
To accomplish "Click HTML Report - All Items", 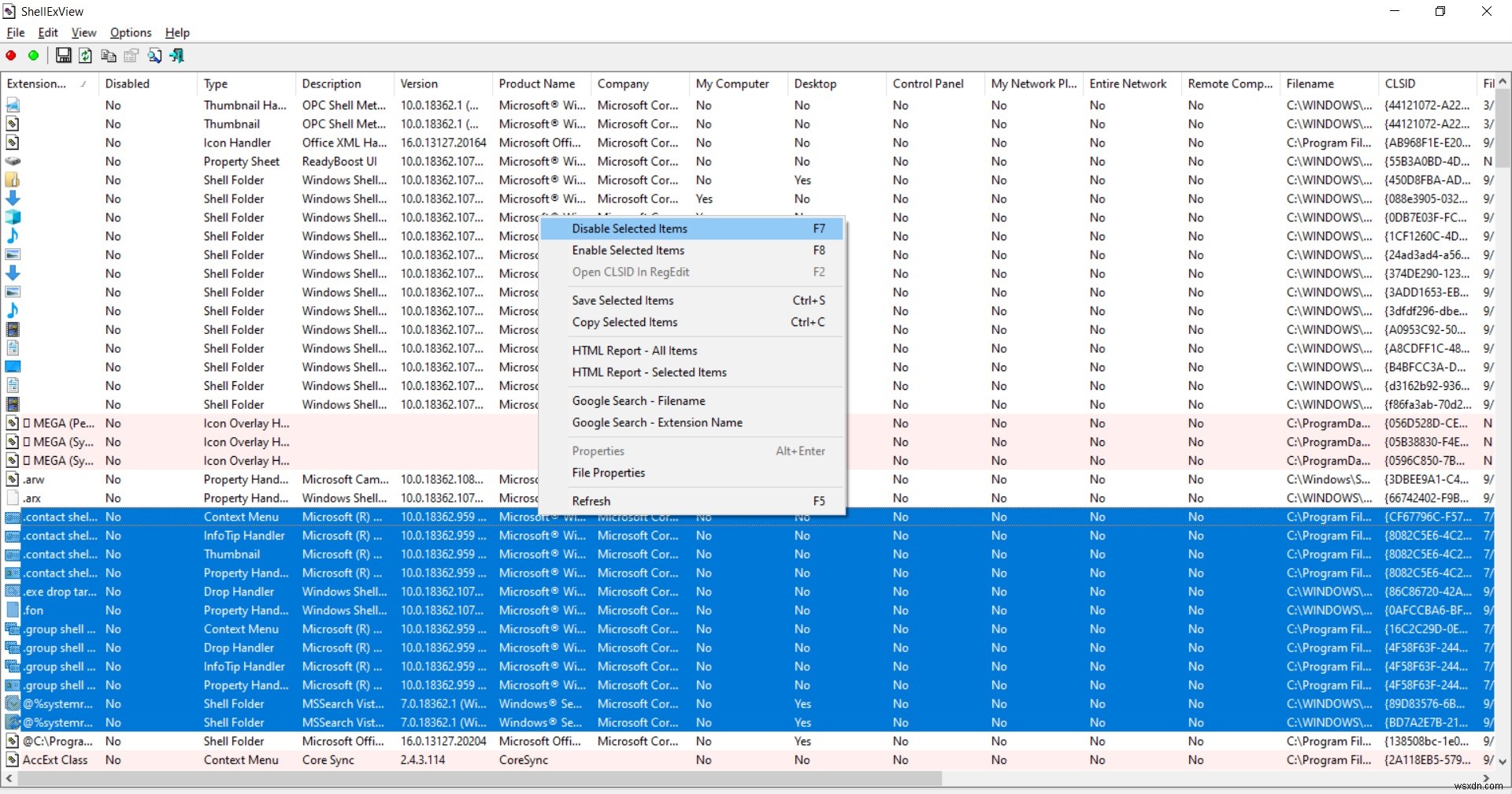I will [635, 351].
